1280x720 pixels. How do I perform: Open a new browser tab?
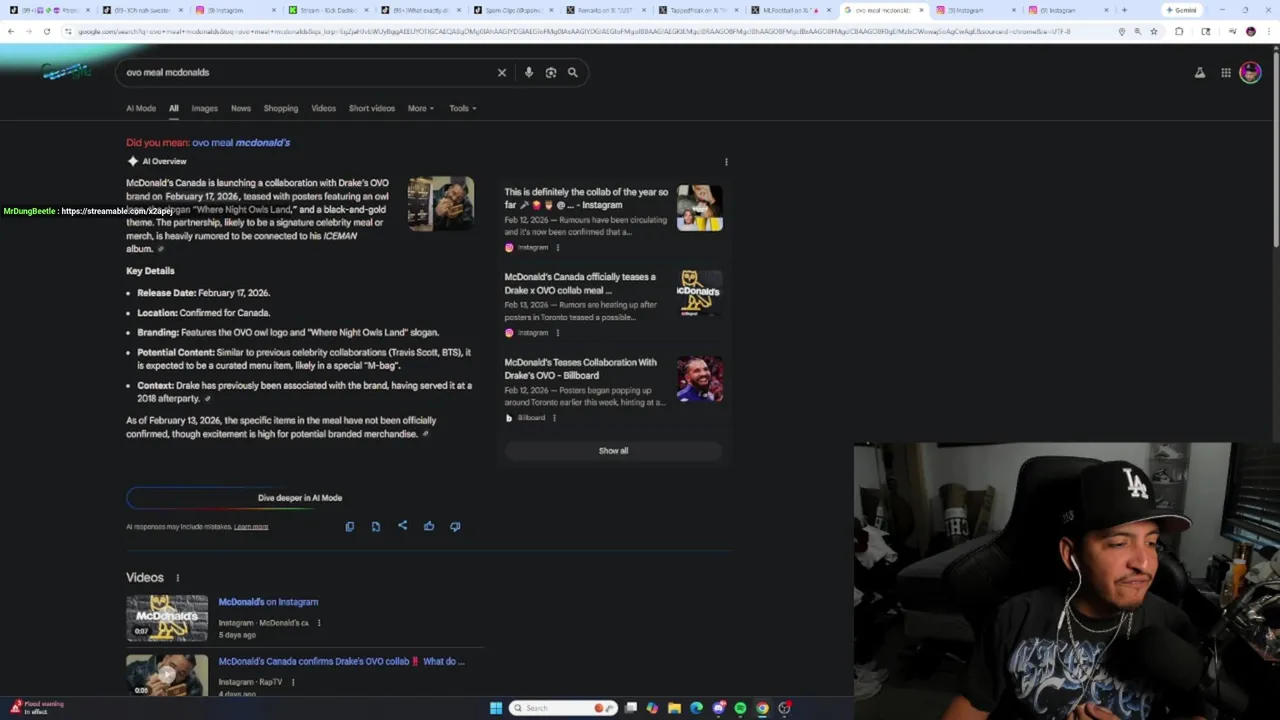[1124, 10]
